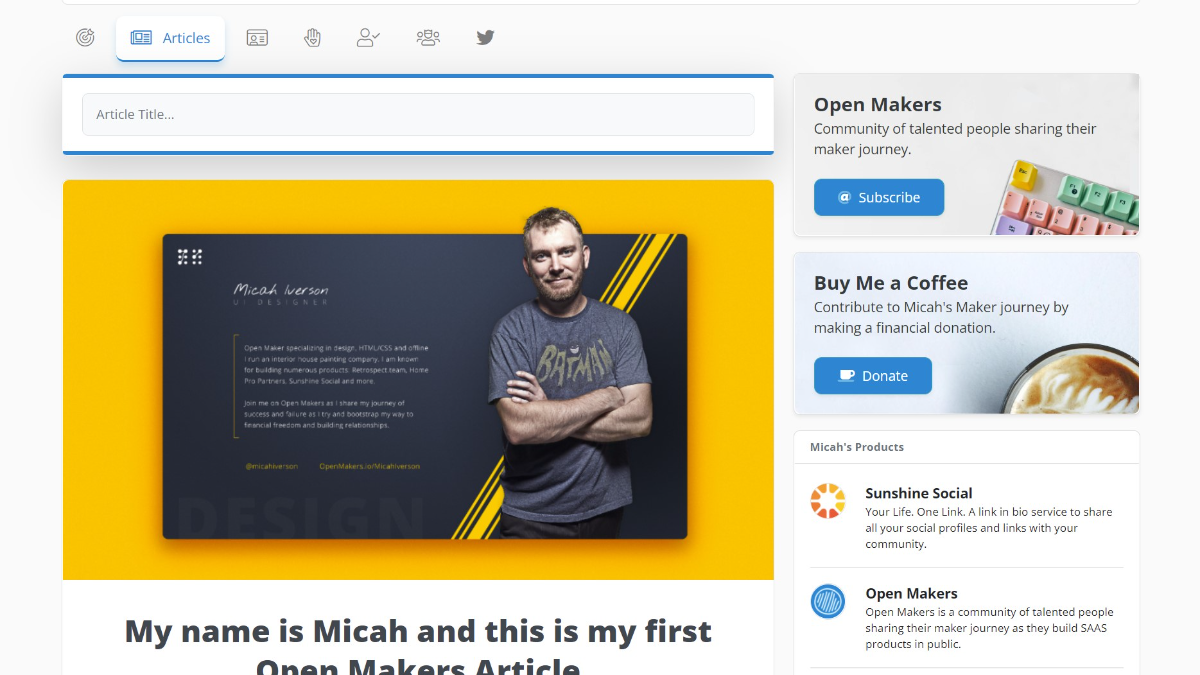
Task: Open the hand with heart tab
Action: click(313, 38)
